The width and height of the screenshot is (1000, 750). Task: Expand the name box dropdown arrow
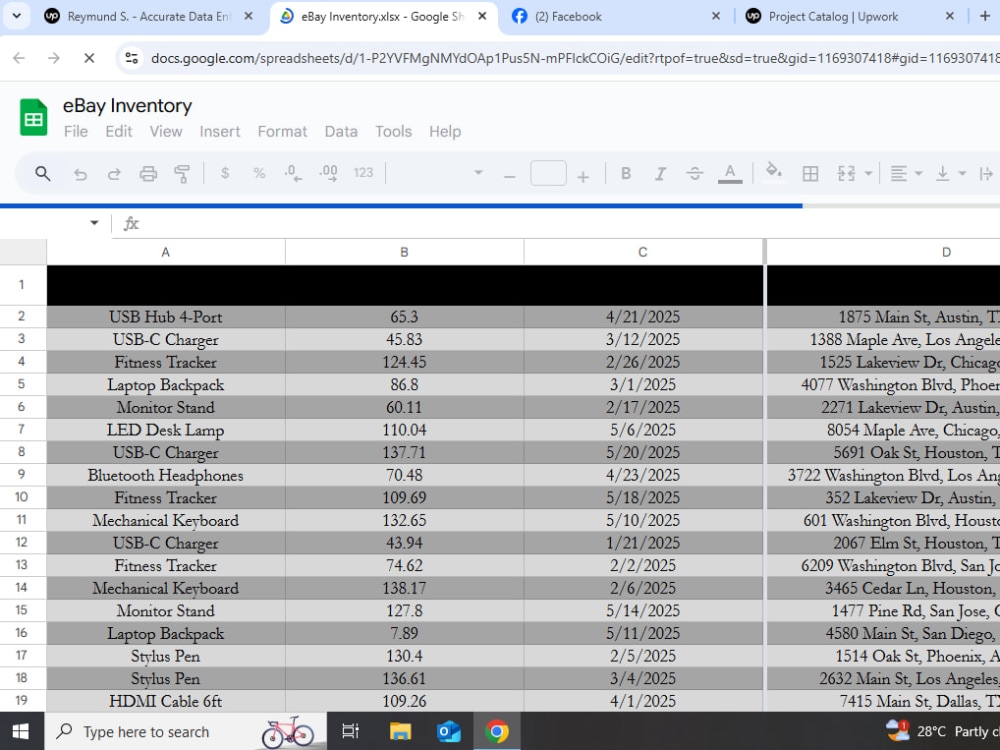tap(94, 223)
